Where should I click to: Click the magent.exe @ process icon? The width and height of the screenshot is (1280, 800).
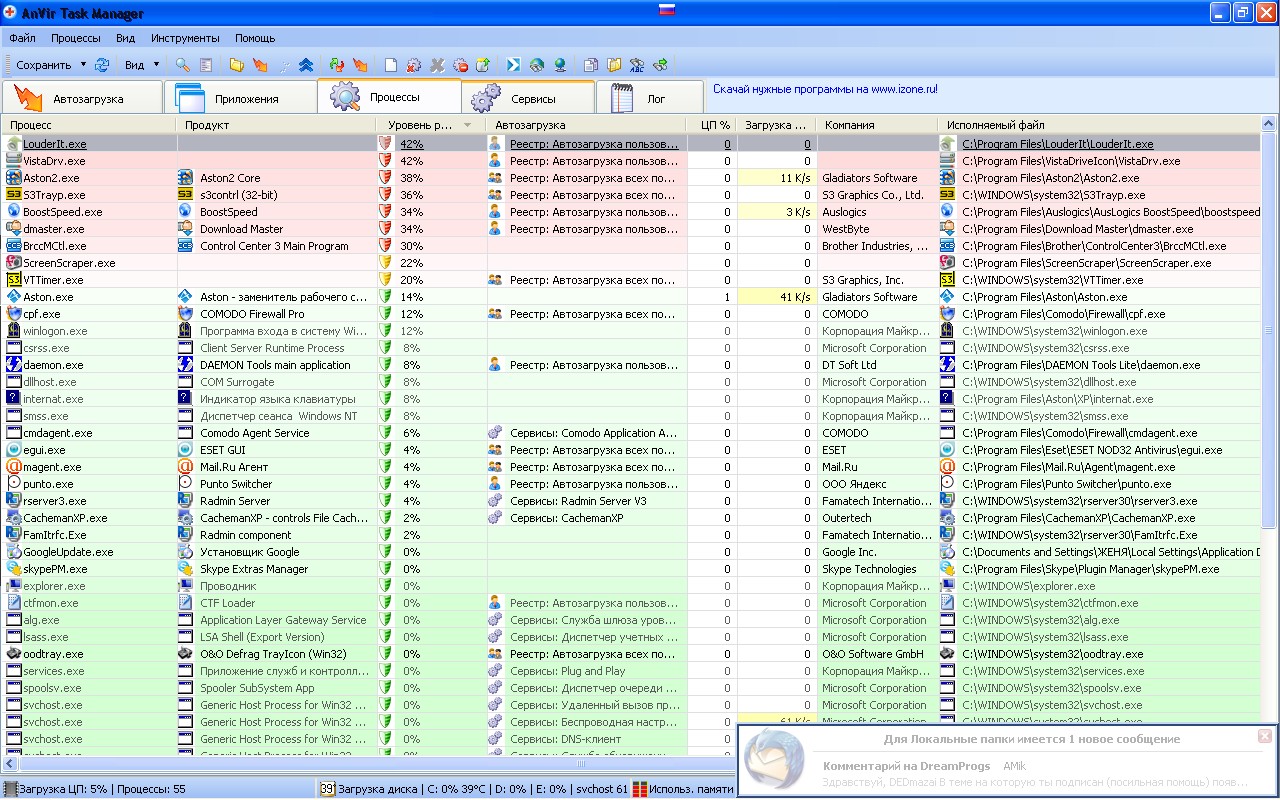pyautogui.click(x=14, y=467)
